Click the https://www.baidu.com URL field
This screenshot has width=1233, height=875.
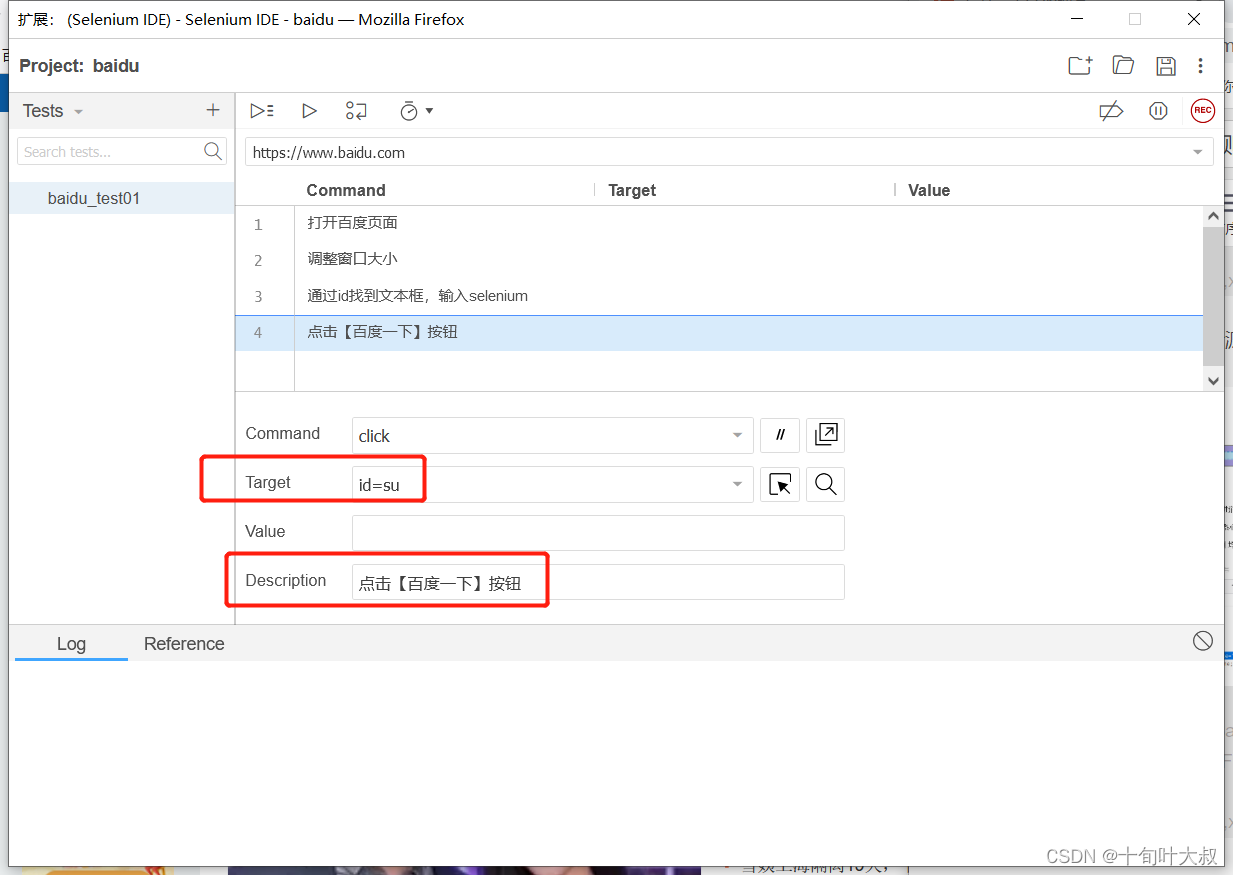729,152
